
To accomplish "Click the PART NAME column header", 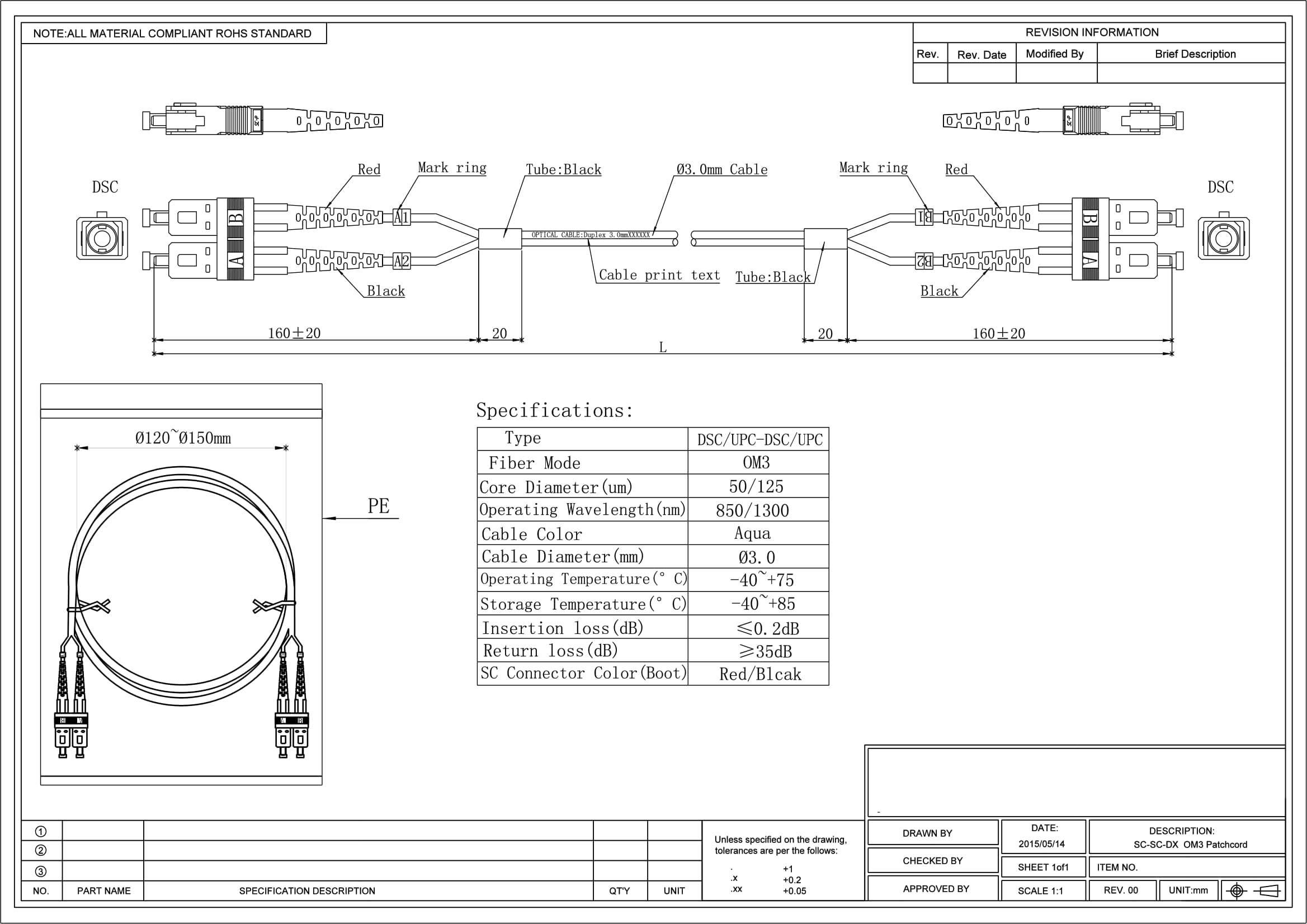I will tap(103, 891).
